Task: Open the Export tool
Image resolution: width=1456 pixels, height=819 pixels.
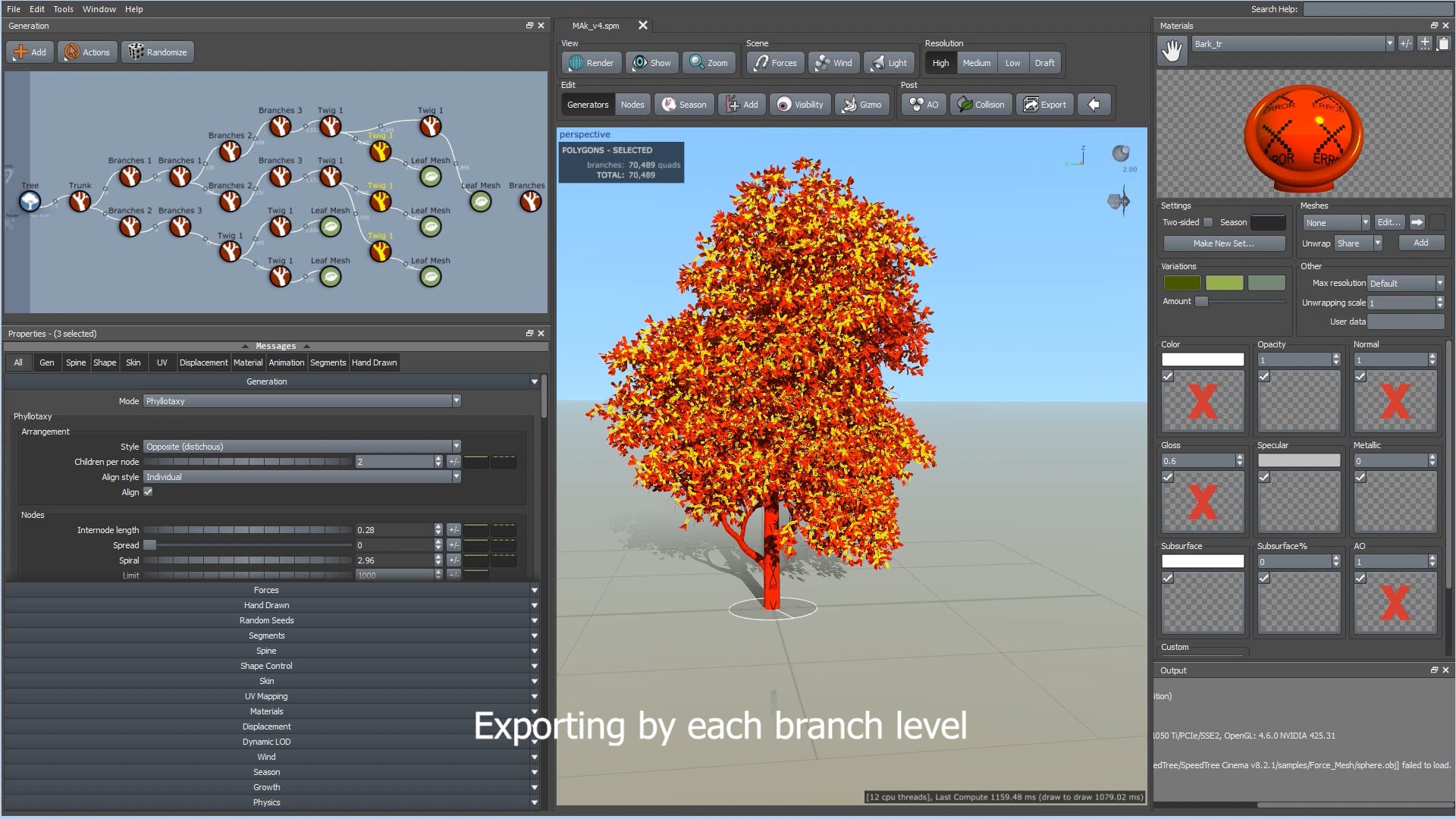Action: point(1044,104)
